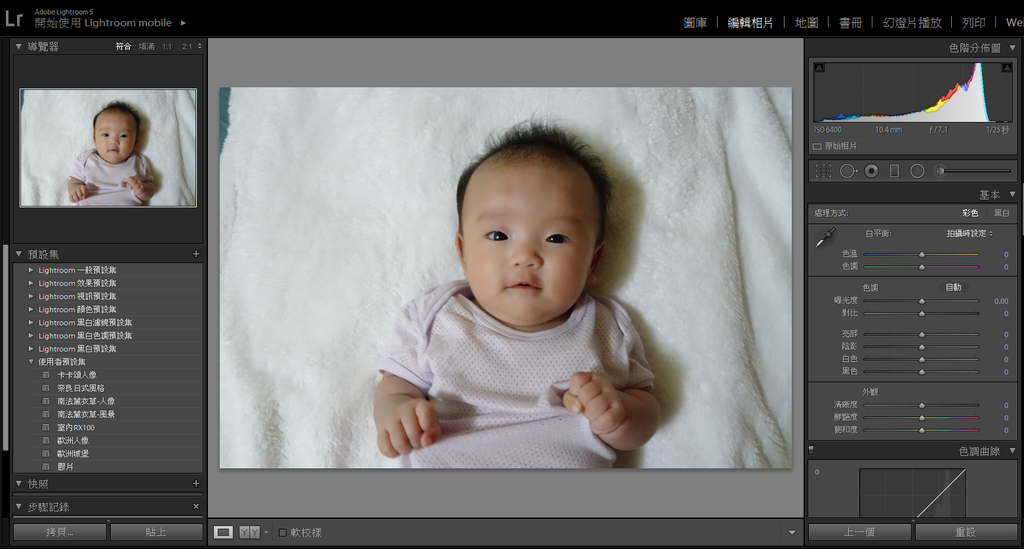
Task: Apply the 膠片 preset
Action: coord(65,467)
